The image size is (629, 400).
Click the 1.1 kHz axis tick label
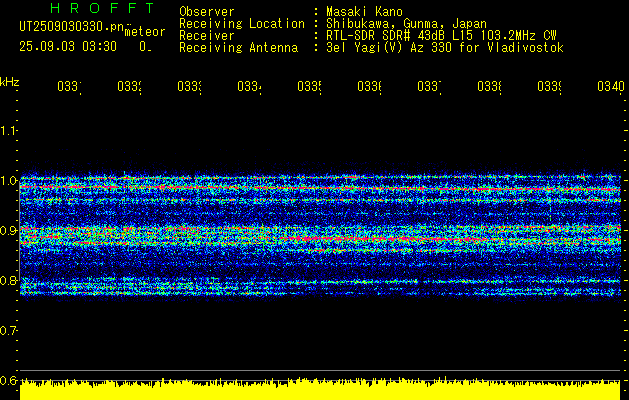(x=8, y=130)
